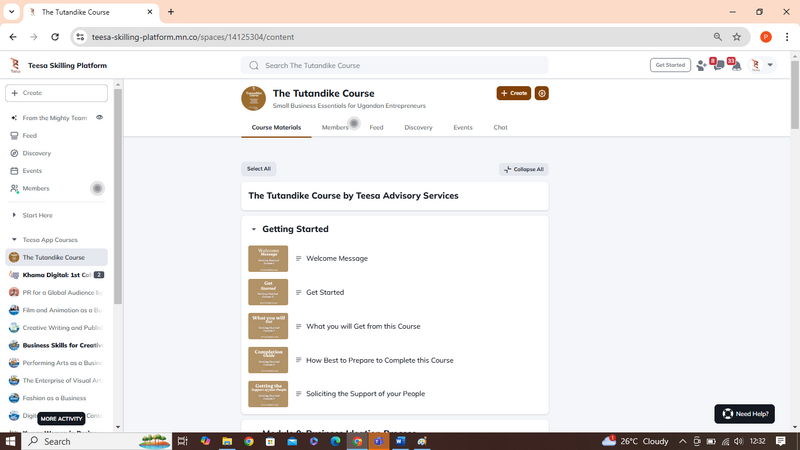Switch to Events tab in course
The image size is (800, 450).
pyautogui.click(x=463, y=128)
